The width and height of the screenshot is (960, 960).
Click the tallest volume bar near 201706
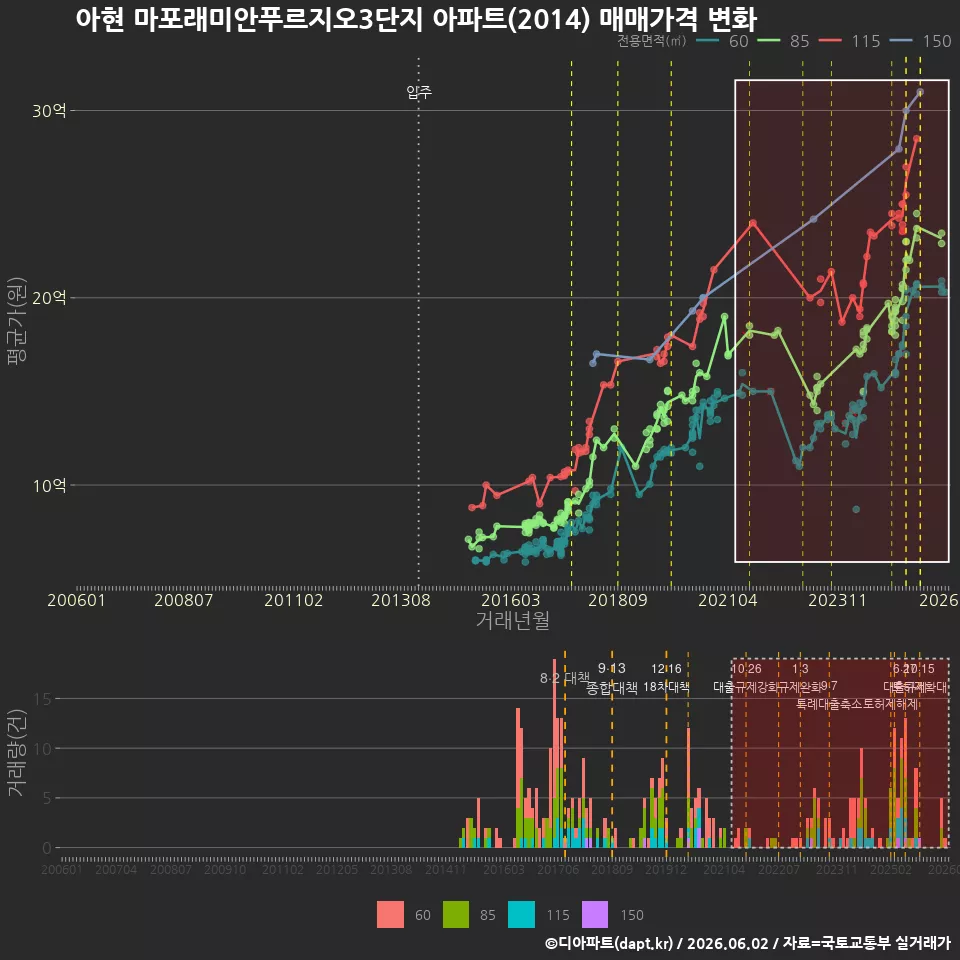(x=555, y=753)
